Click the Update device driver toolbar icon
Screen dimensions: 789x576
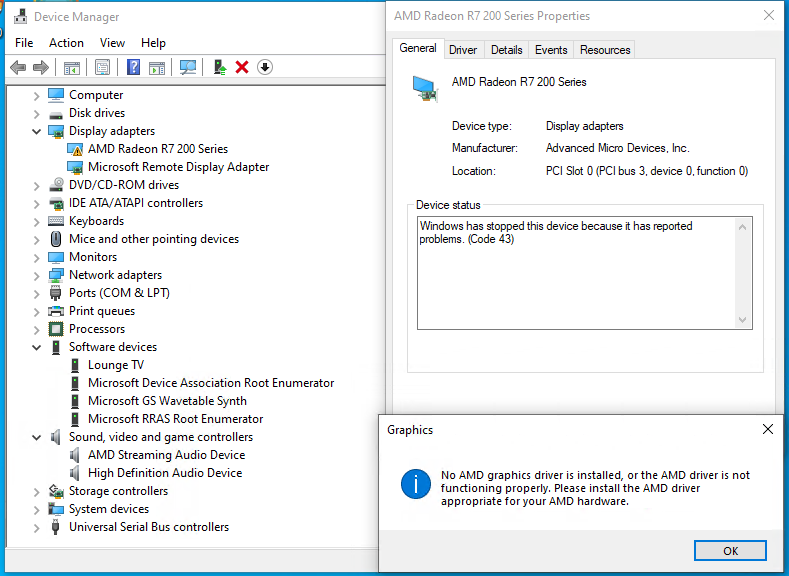(x=220, y=67)
